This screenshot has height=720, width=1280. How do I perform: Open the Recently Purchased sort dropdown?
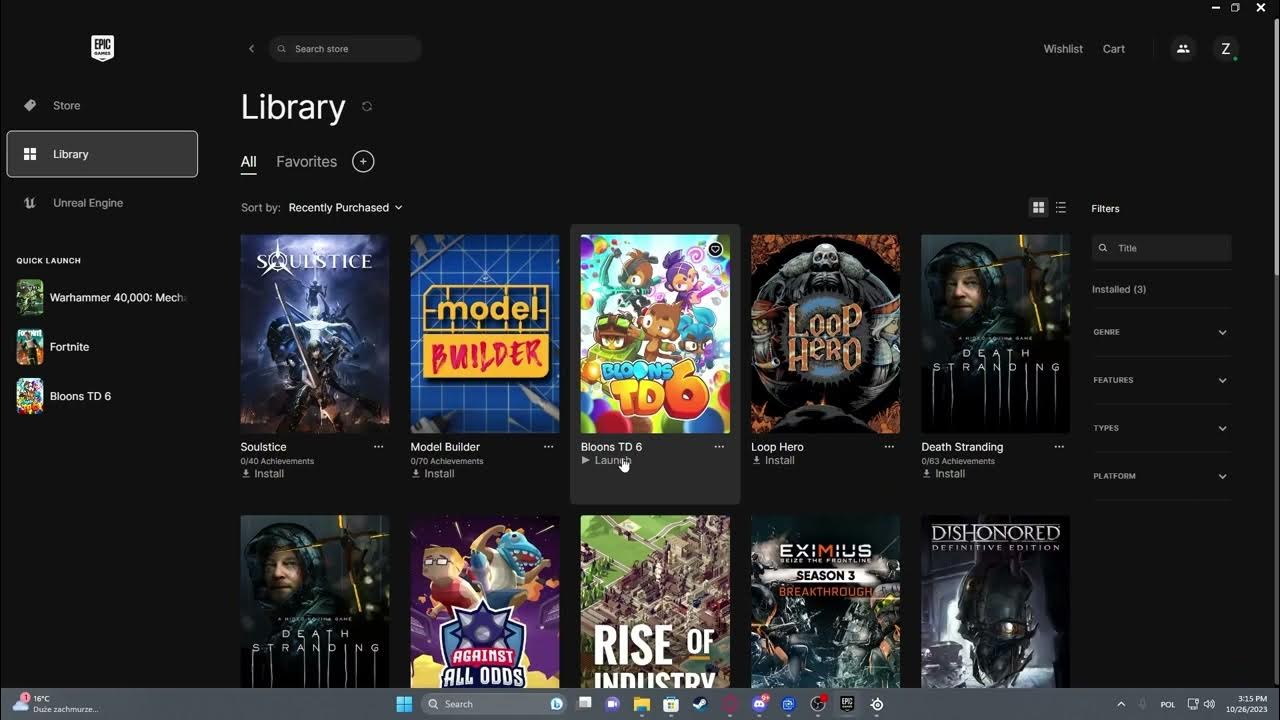(x=345, y=207)
